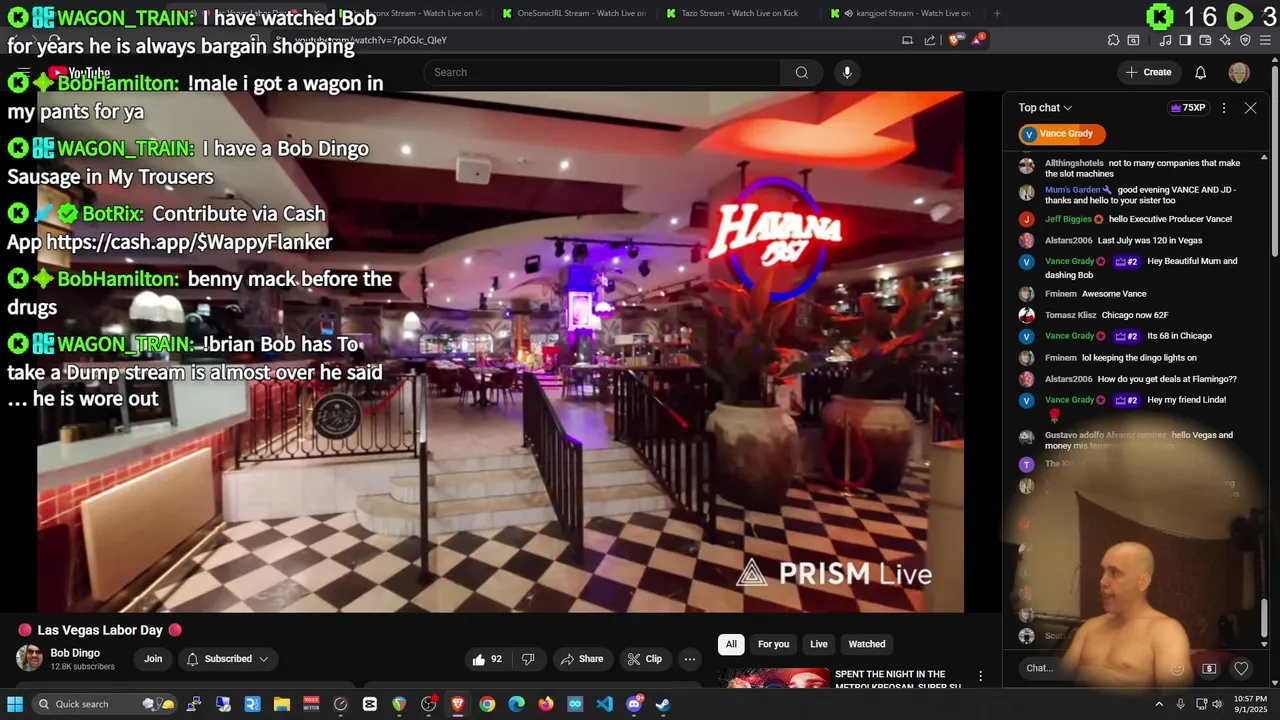Open Steam from taskbar
The height and width of the screenshot is (720, 1280).
coord(662,704)
